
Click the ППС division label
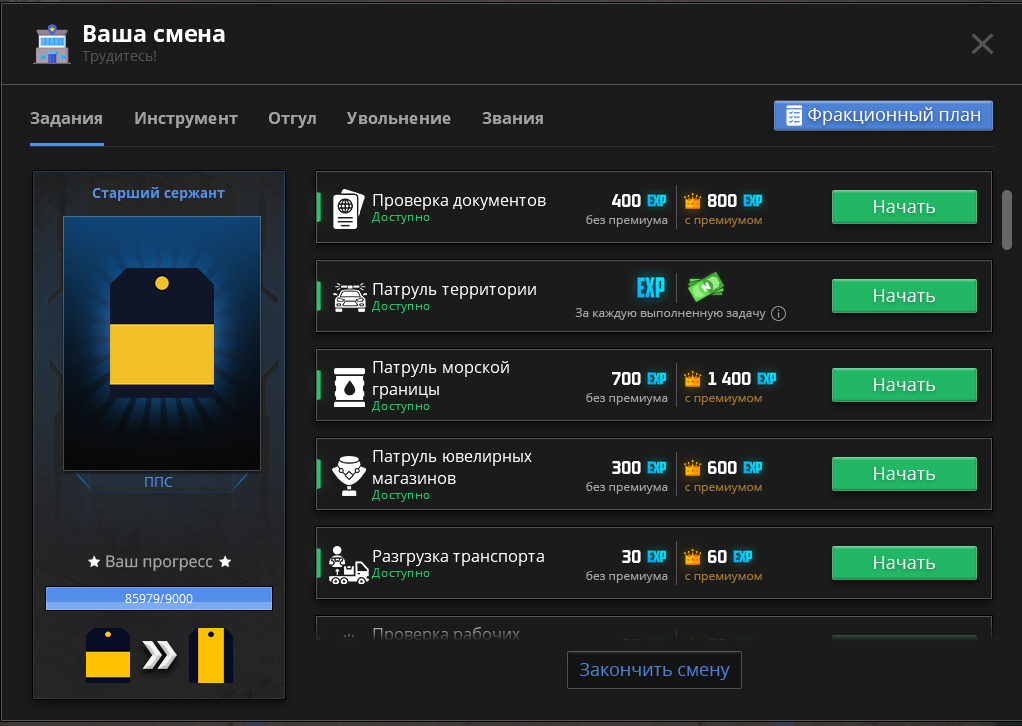pos(158,482)
